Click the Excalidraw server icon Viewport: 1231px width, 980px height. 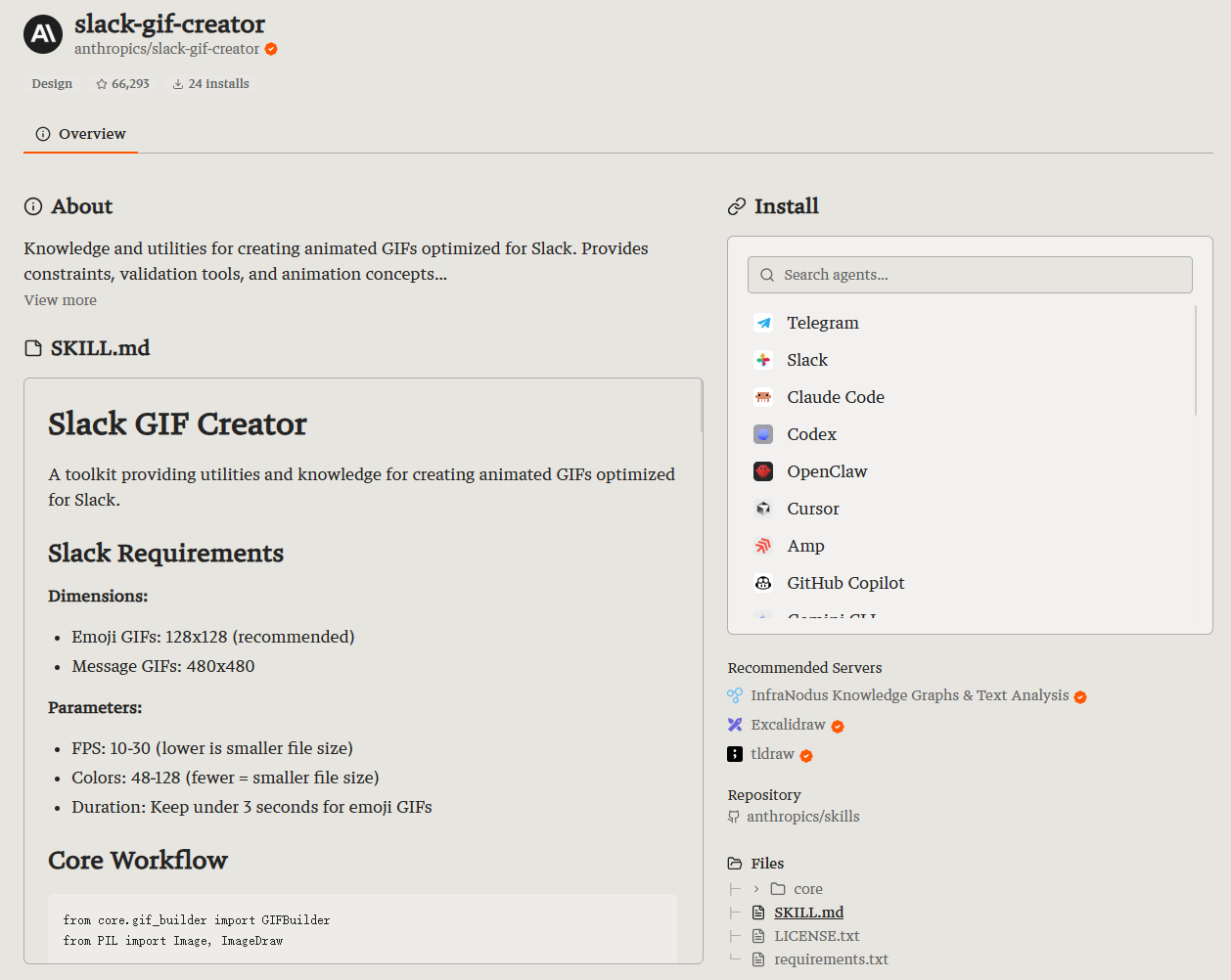(x=735, y=725)
